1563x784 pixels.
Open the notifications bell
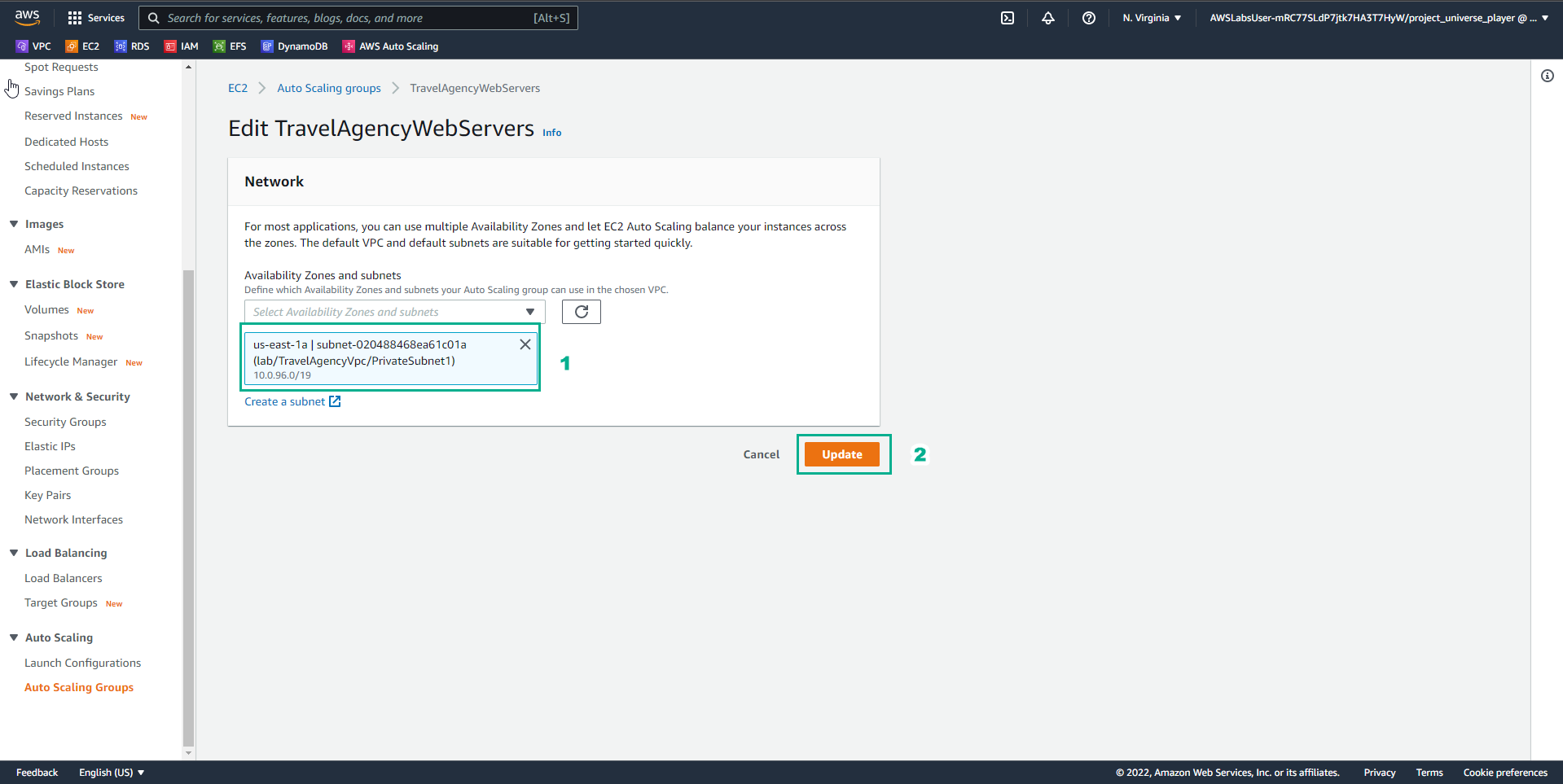click(x=1048, y=18)
